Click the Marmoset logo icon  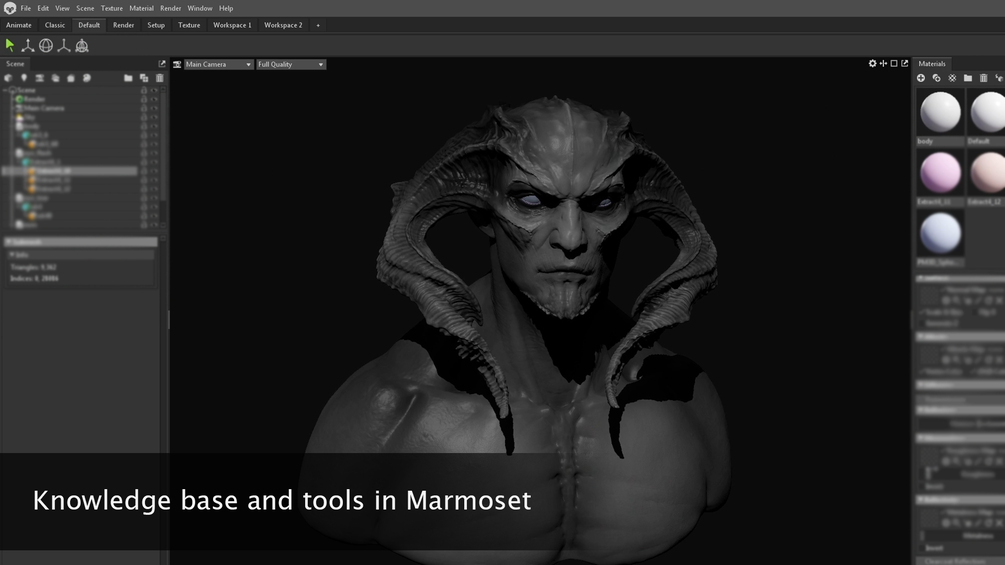10,8
